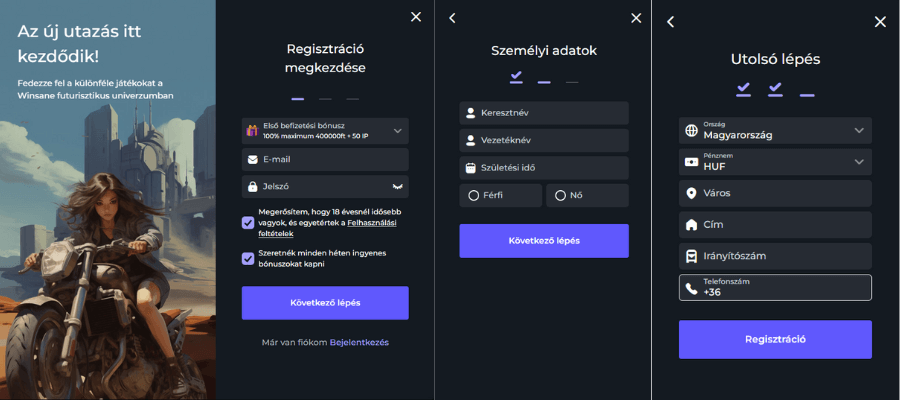The width and height of the screenshot is (900, 400).
Task: Choose the Nő gender option
Action: click(x=560, y=196)
